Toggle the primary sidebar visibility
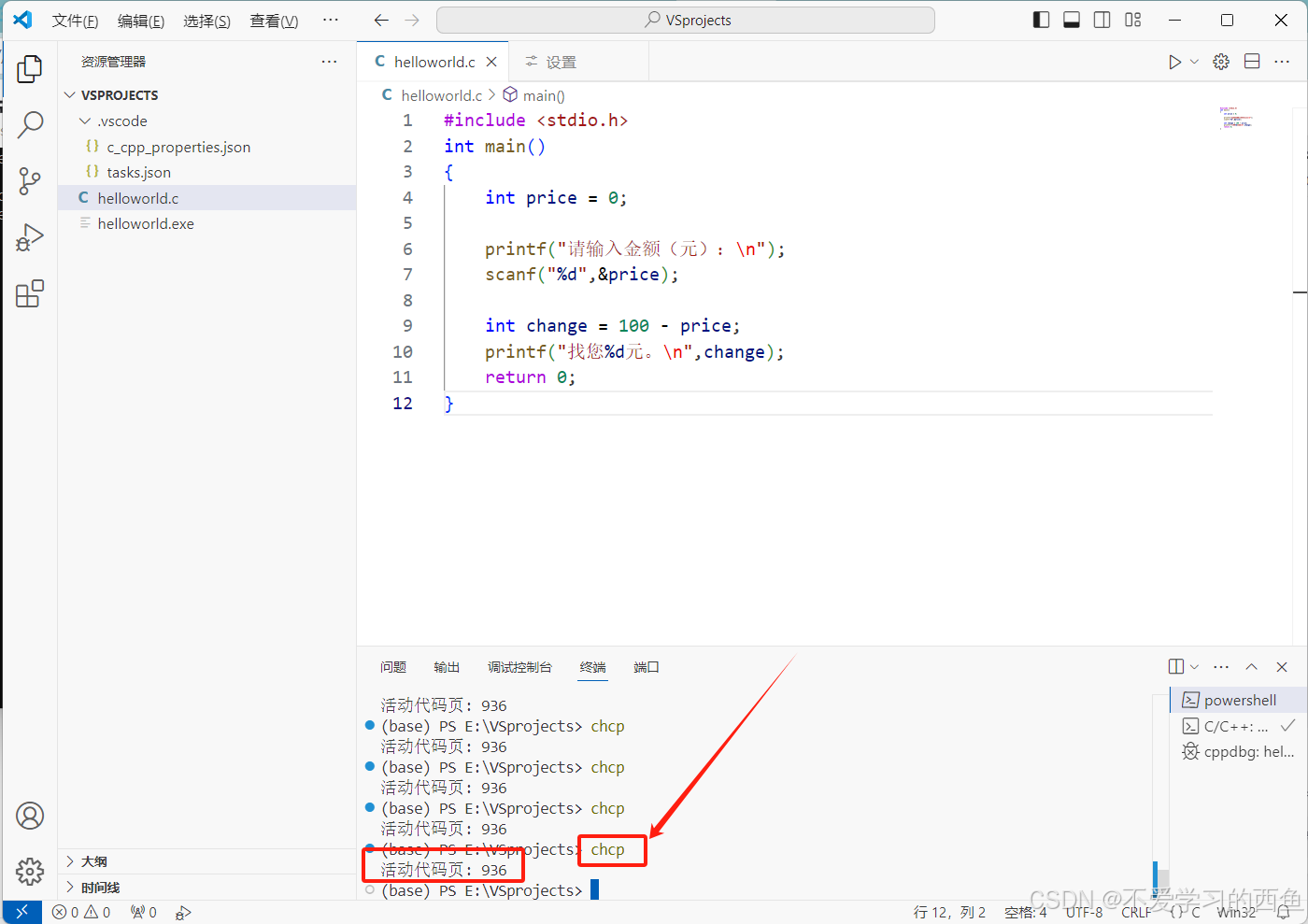Image resolution: width=1308 pixels, height=924 pixels. pyautogui.click(x=1040, y=19)
